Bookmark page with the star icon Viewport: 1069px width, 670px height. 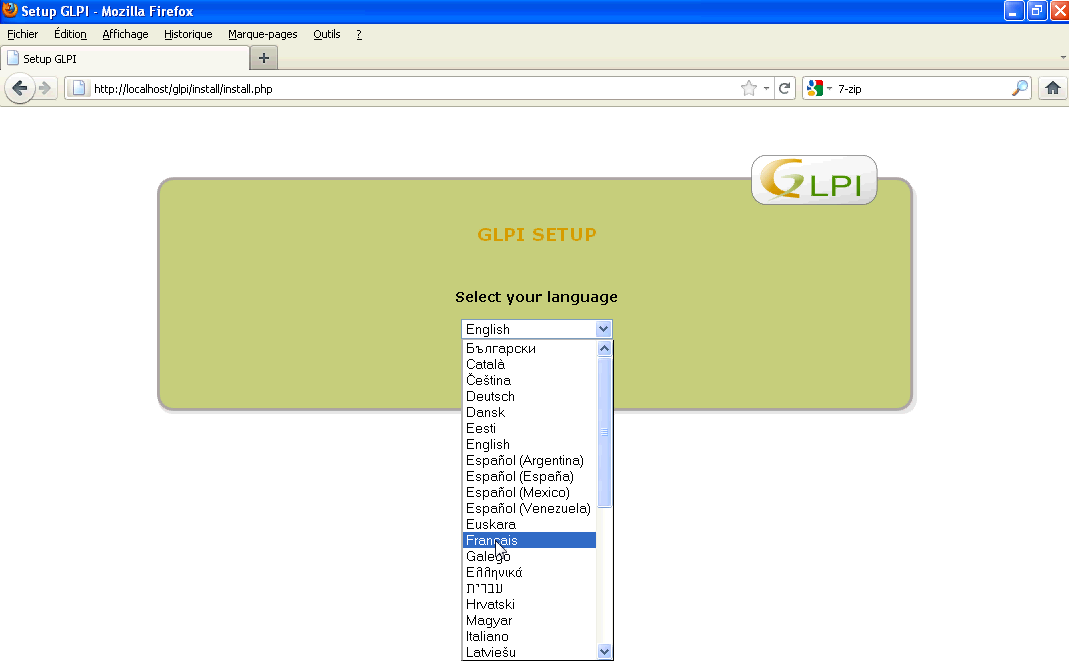click(749, 89)
